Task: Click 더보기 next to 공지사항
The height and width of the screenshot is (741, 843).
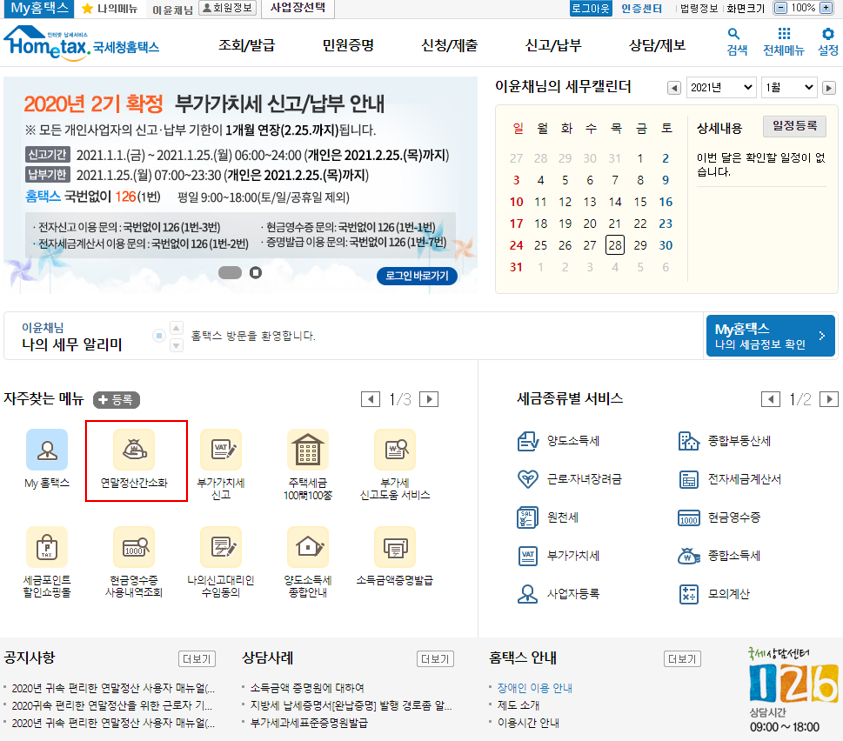Action: (x=197, y=659)
